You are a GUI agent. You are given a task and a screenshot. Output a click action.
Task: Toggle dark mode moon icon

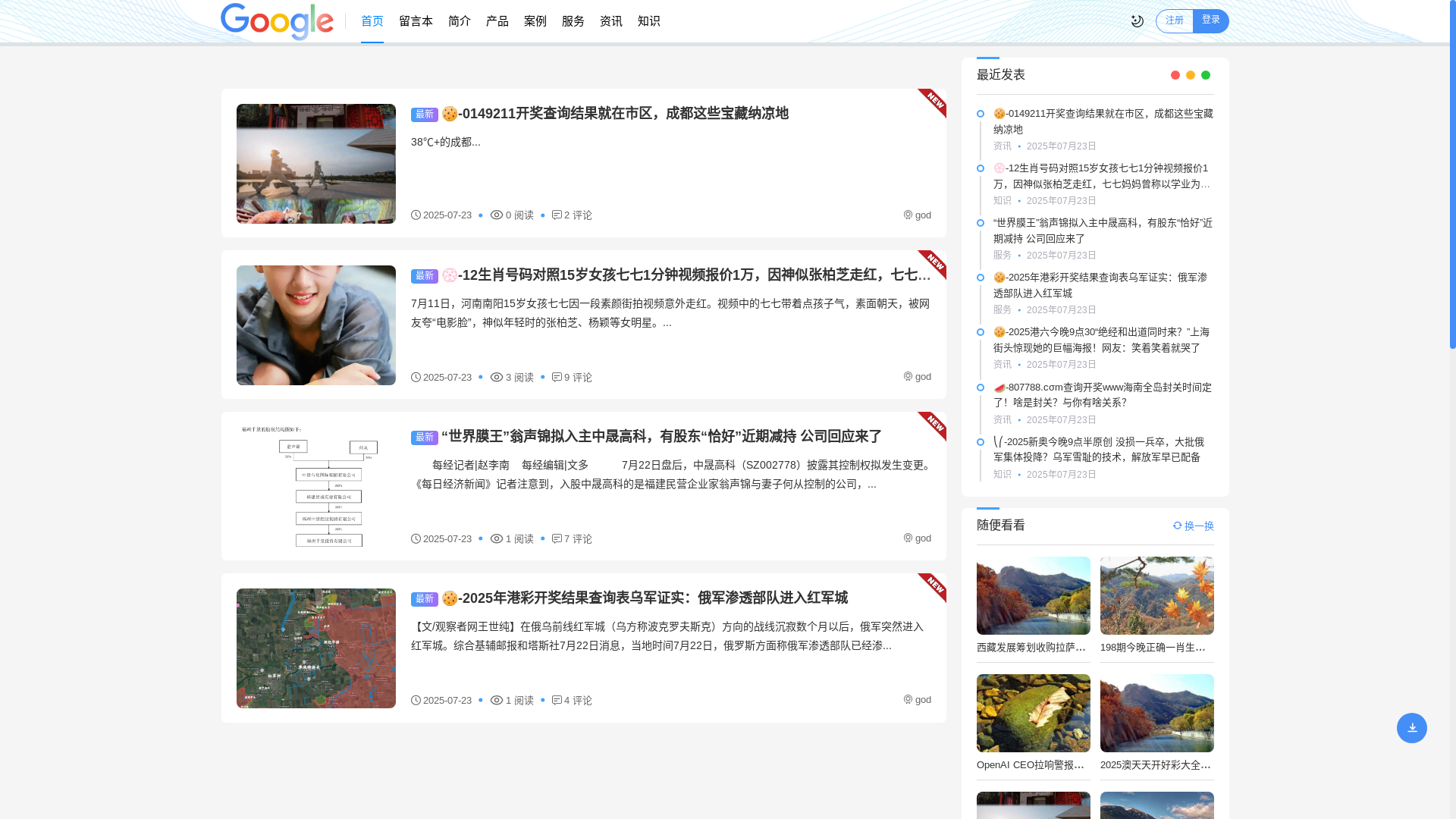[1137, 21]
